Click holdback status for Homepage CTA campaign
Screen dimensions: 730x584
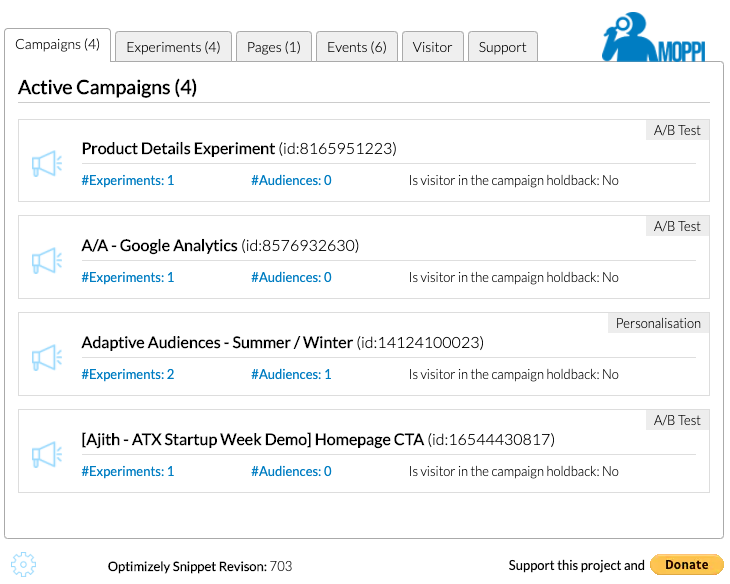point(514,471)
